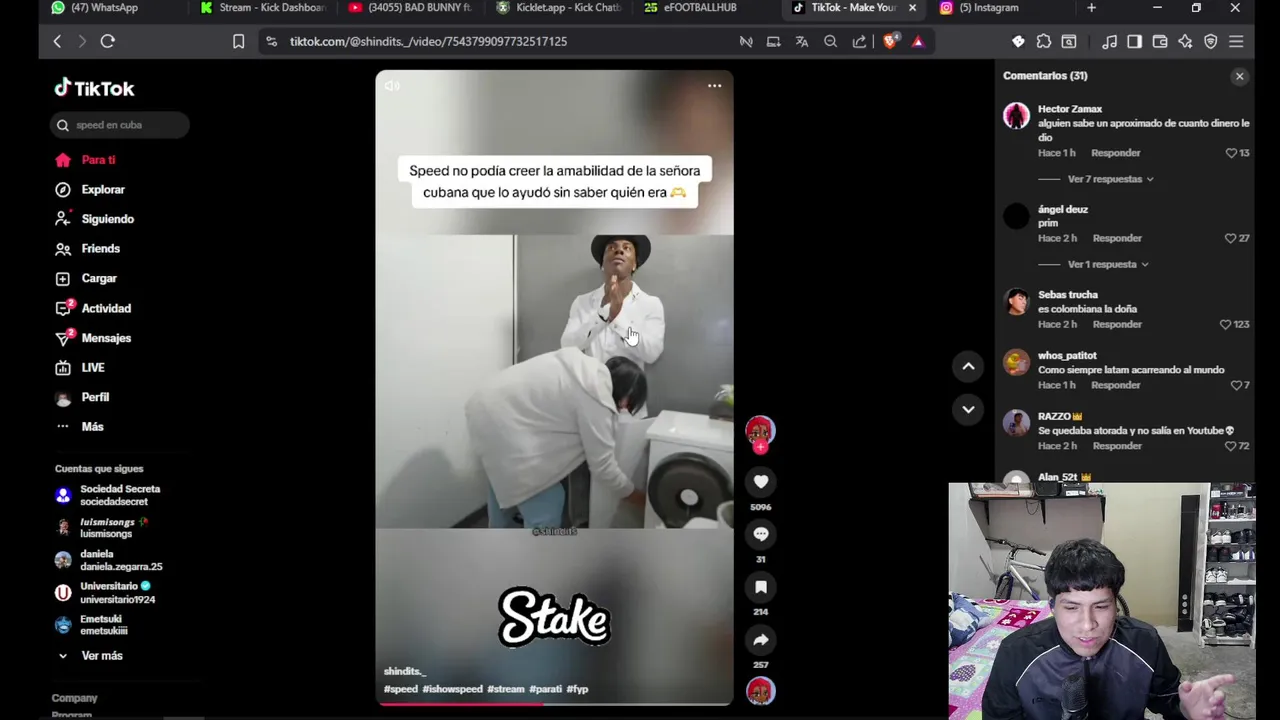1280x720 pixels.
Task: Go back using the browser back arrow
Action: click(x=57, y=41)
